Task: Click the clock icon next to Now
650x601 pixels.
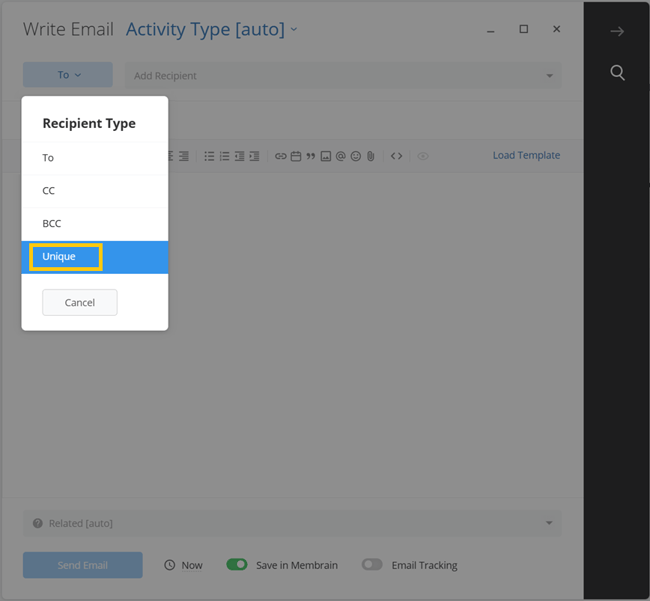Action: coord(170,565)
